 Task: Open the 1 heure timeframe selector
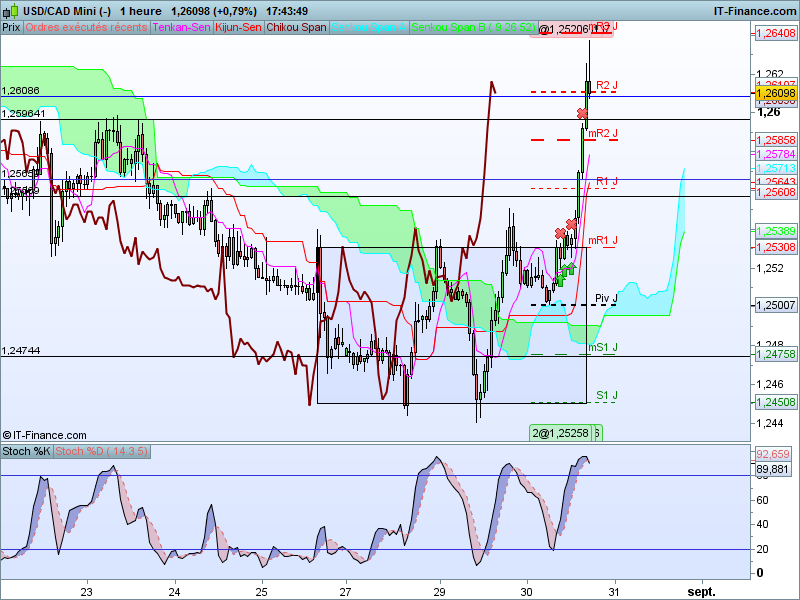[141, 11]
